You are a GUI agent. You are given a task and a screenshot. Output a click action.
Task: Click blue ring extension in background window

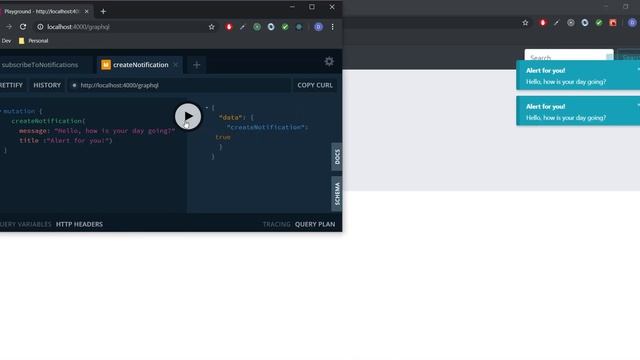coord(585,23)
